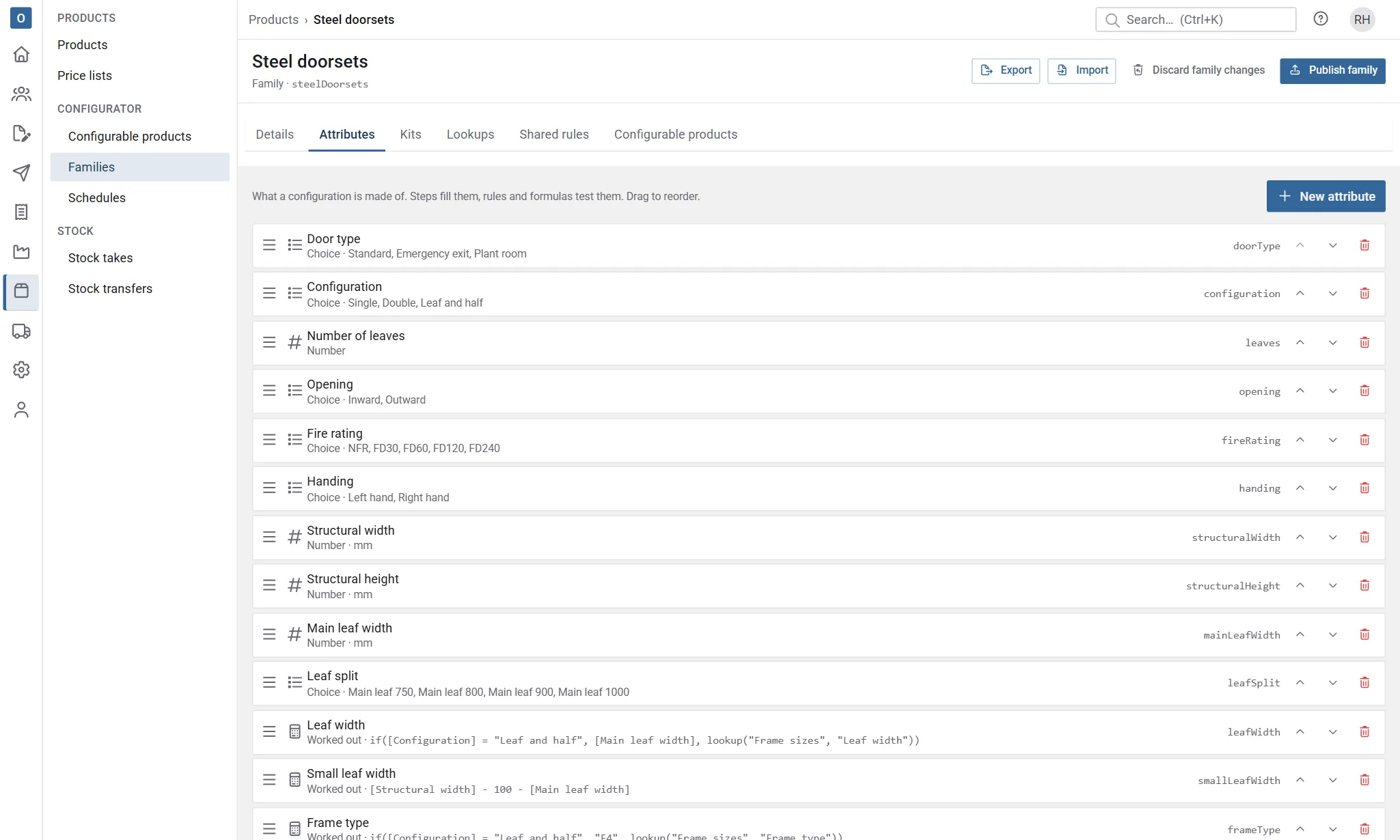Go to Products breadcrumb link
This screenshot has width=1400, height=840.
click(273, 20)
